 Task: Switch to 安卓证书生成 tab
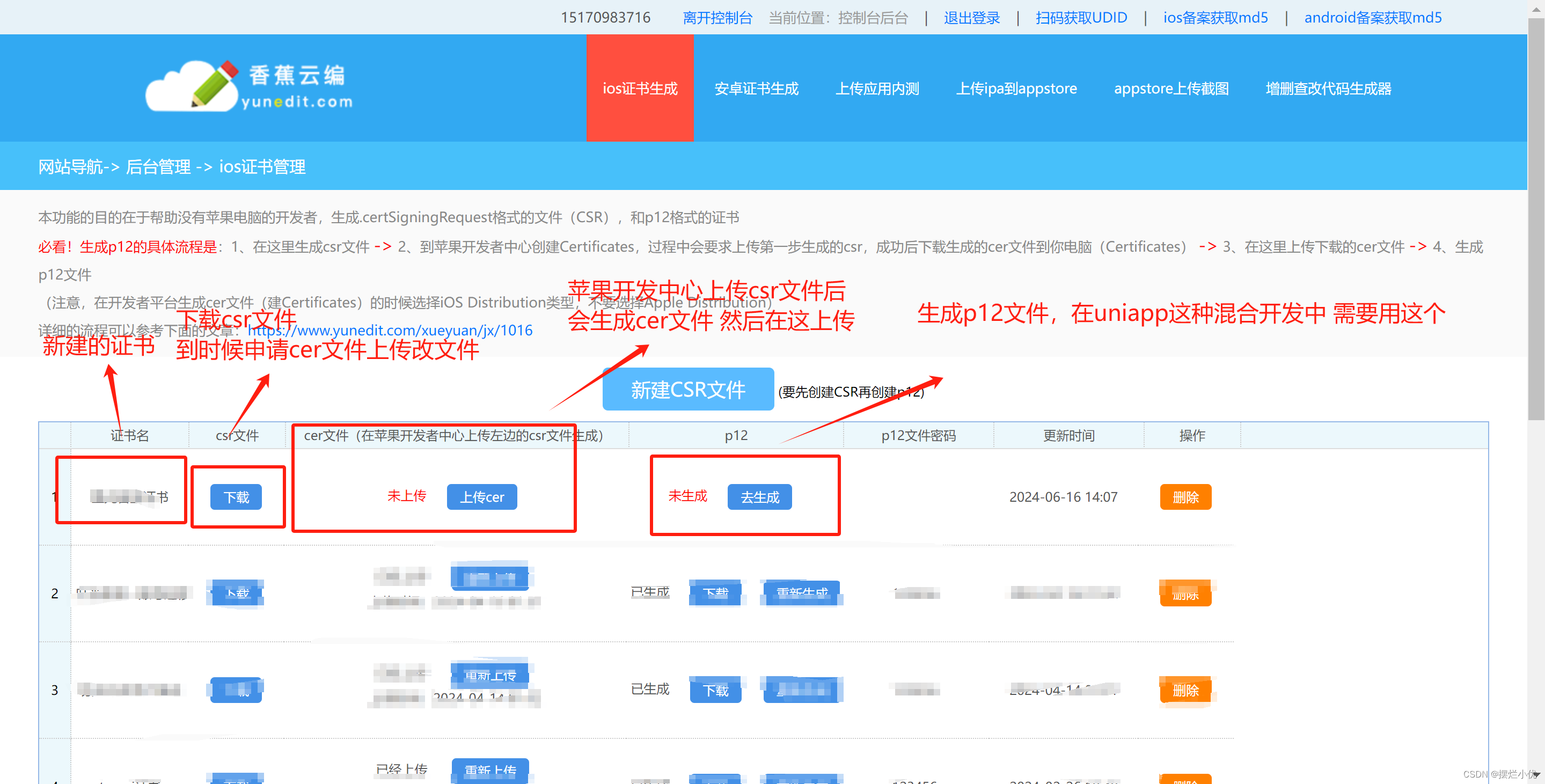point(756,89)
